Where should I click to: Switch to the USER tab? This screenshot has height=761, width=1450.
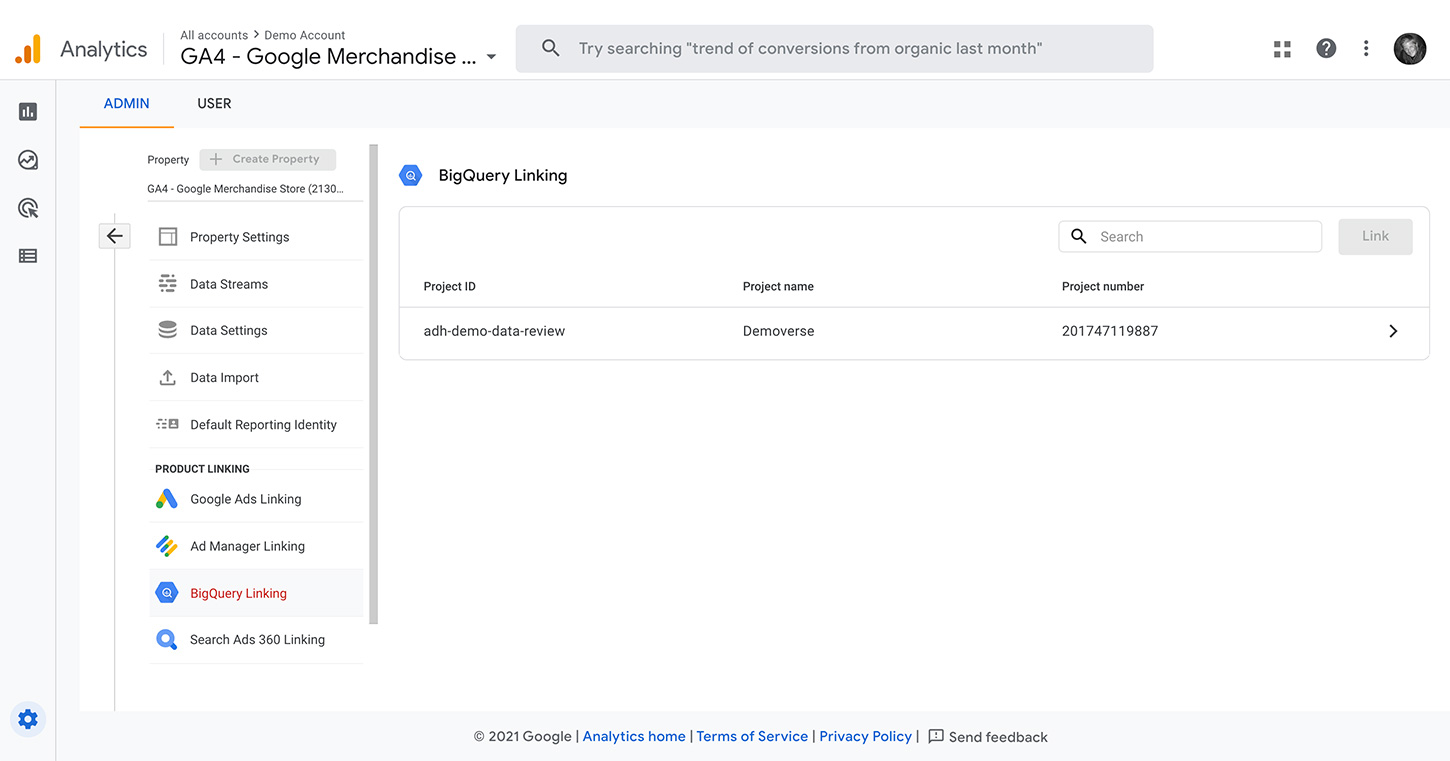point(214,104)
